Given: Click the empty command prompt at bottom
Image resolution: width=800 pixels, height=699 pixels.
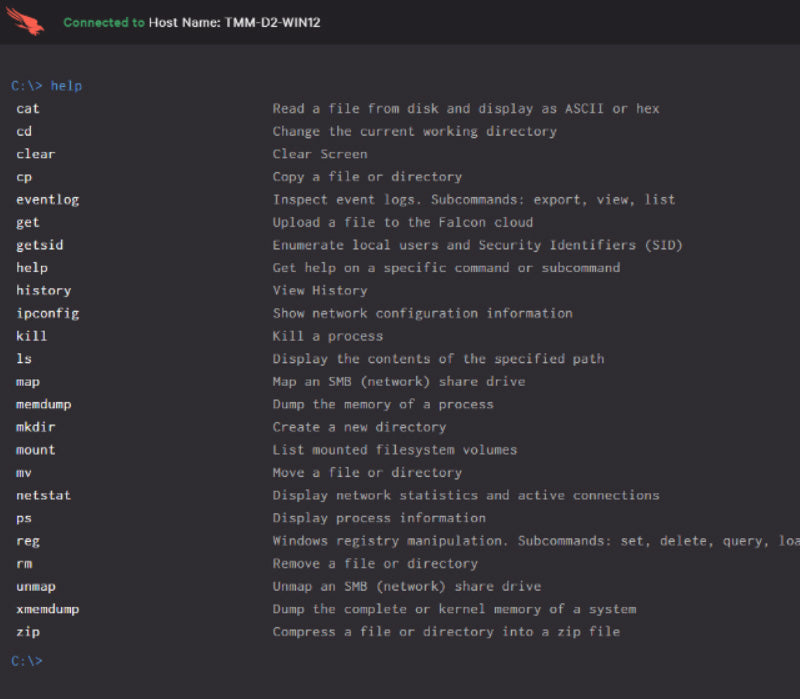Looking at the screenshot, I should click(27, 661).
